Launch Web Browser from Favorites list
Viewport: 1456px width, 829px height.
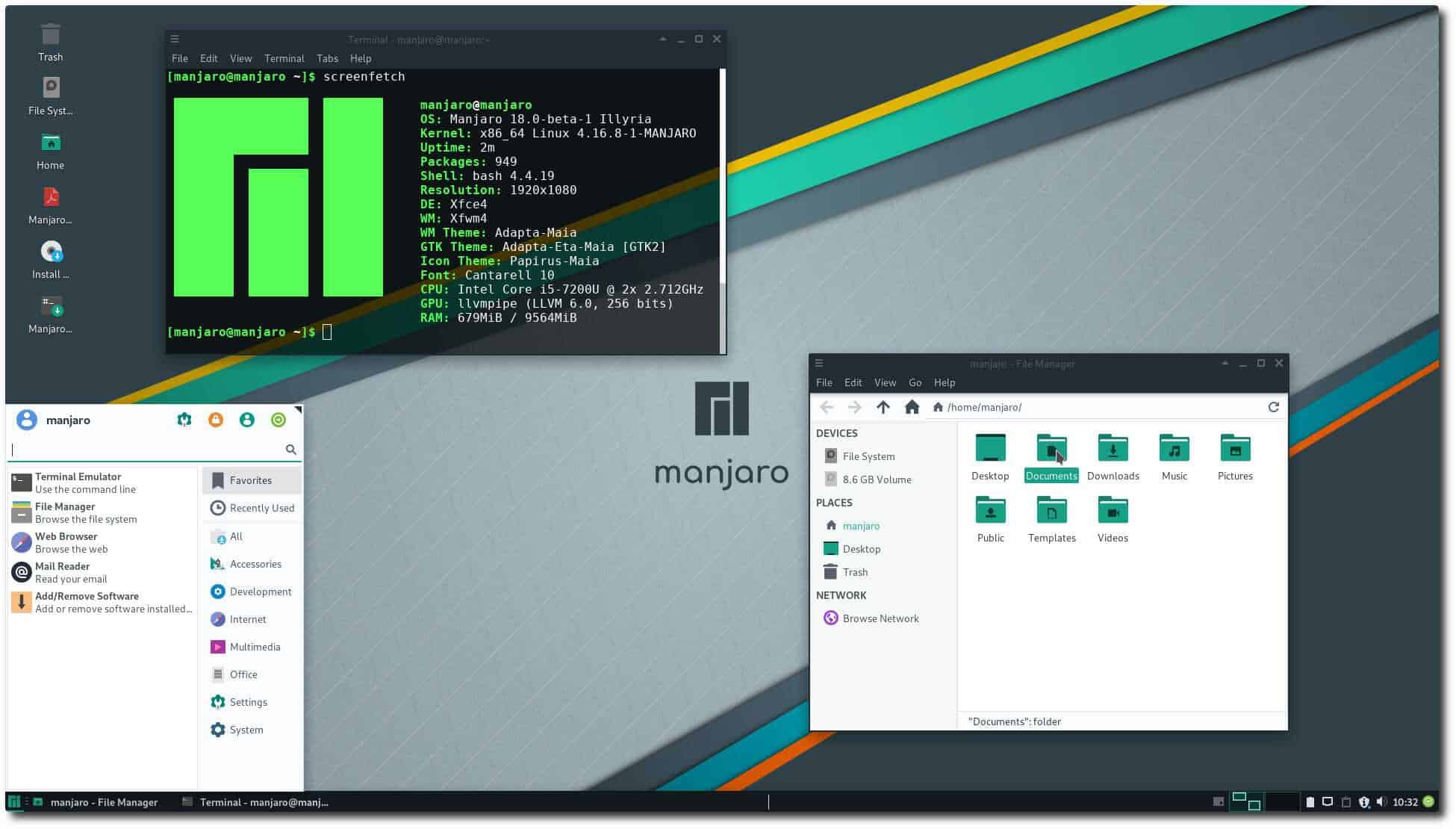pos(102,542)
